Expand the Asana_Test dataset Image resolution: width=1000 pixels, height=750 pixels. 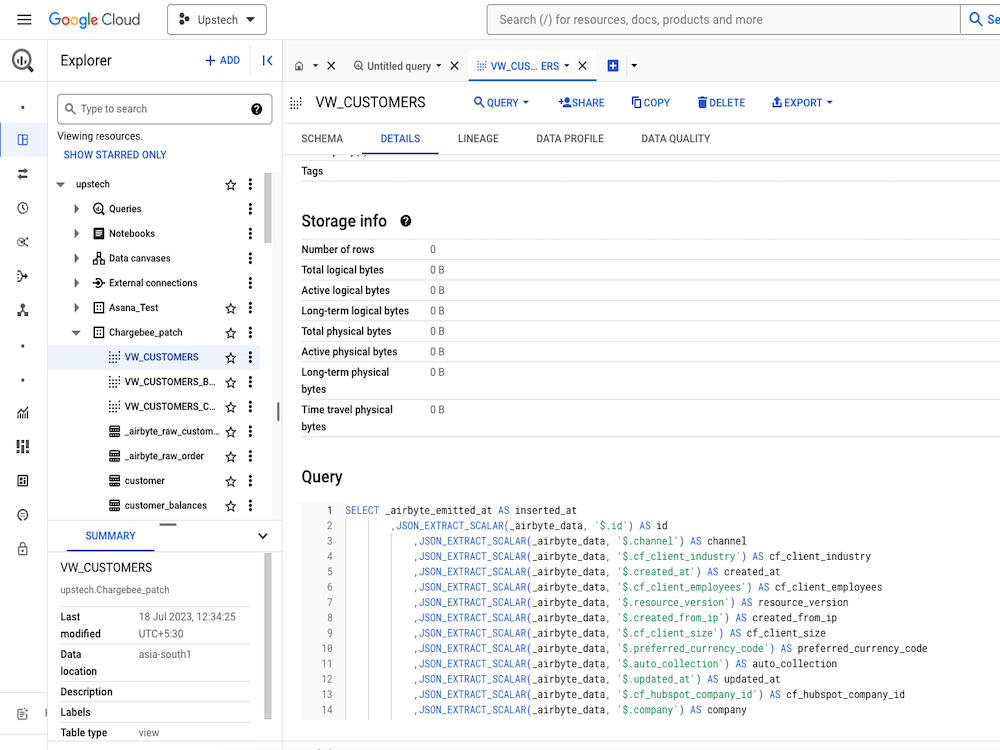pyautogui.click(x=77, y=307)
